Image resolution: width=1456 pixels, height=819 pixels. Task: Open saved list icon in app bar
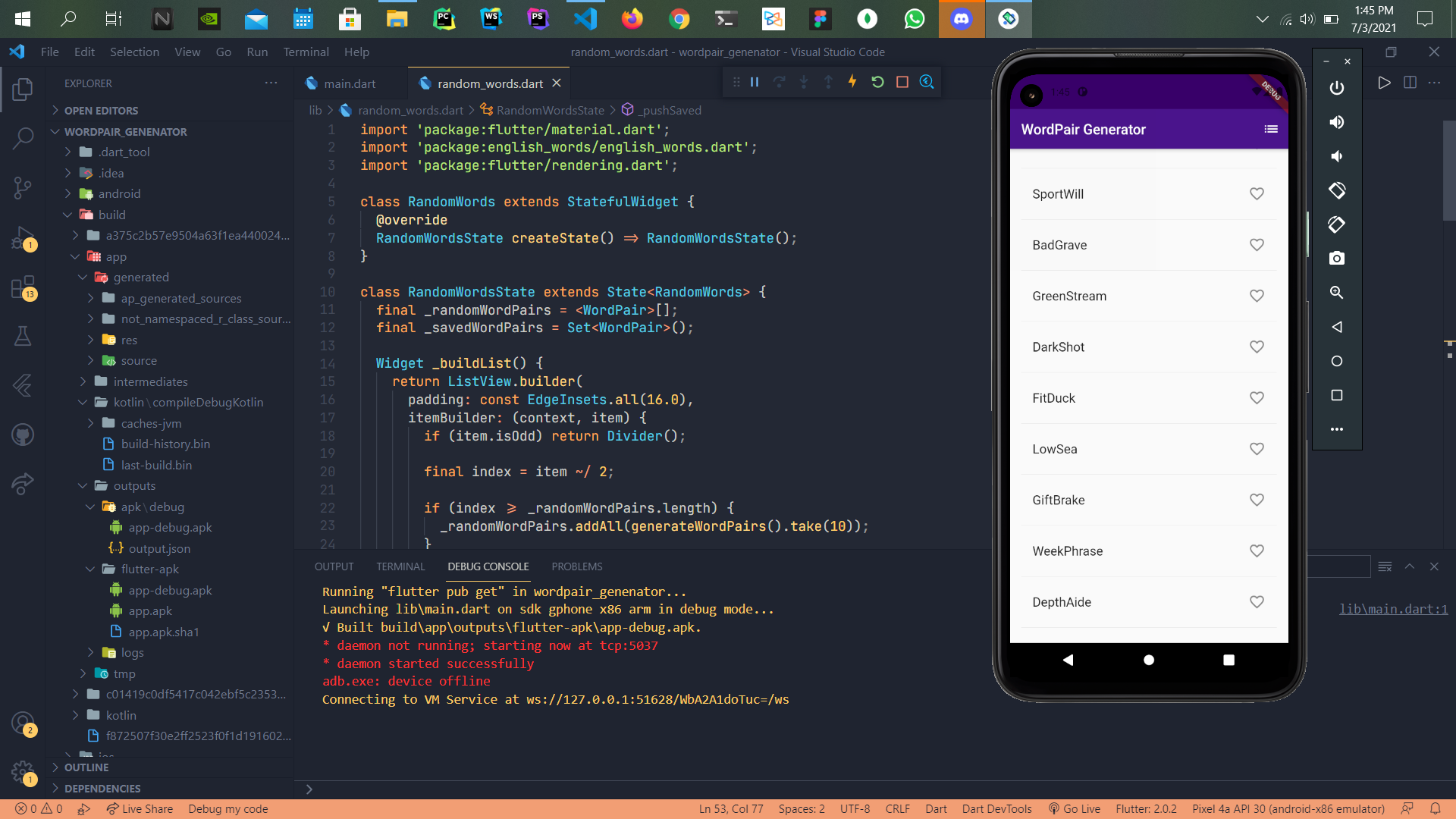(1271, 130)
